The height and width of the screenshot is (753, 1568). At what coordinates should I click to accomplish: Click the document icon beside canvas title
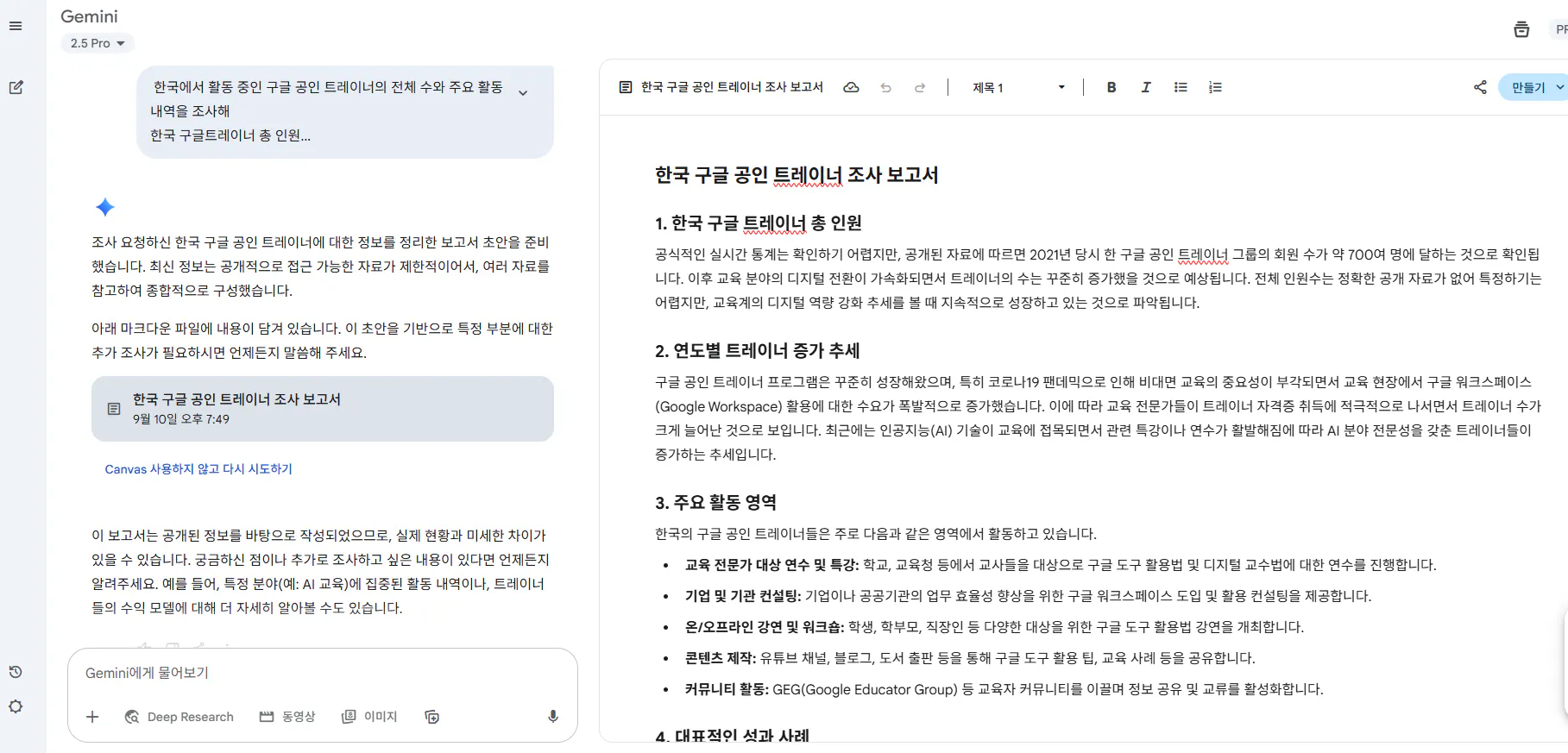pos(626,87)
